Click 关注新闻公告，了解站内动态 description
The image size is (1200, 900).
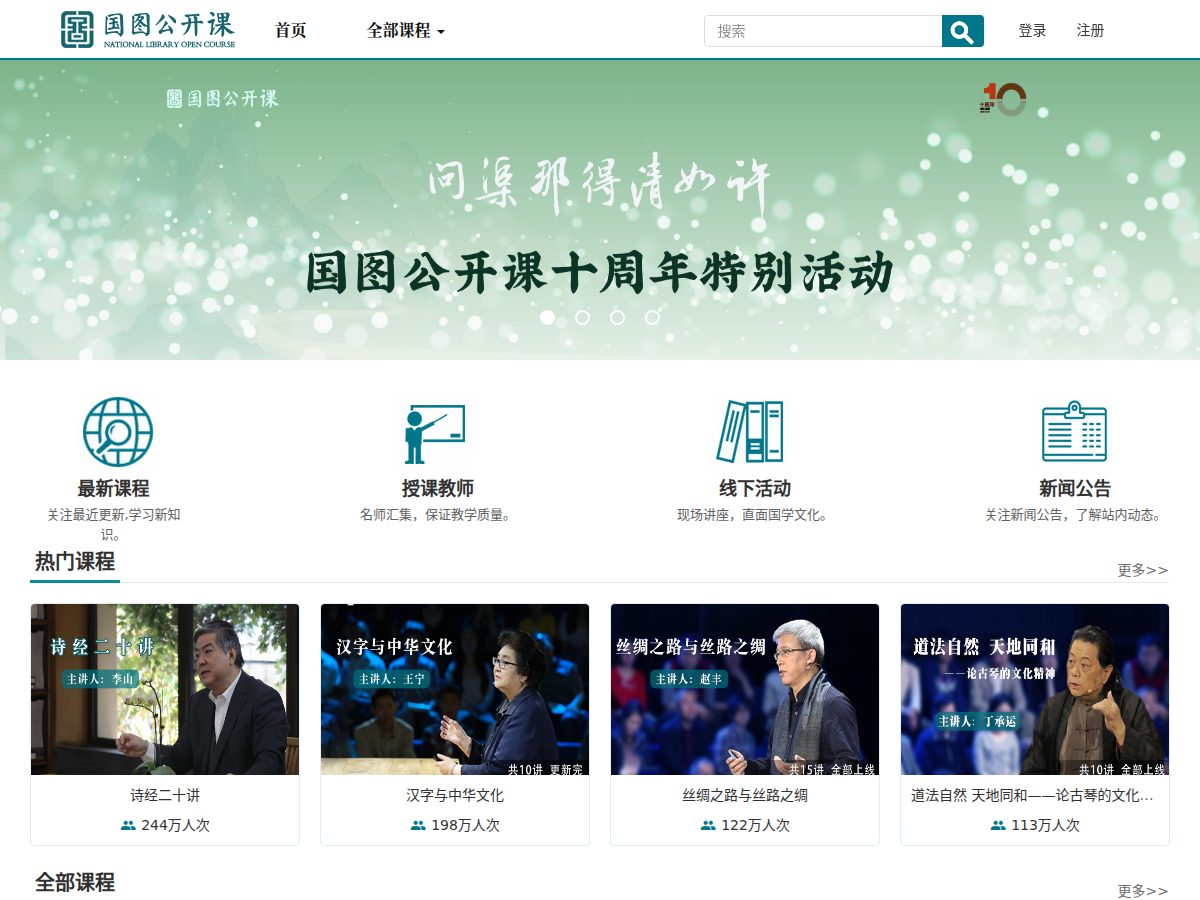click(x=1075, y=516)
